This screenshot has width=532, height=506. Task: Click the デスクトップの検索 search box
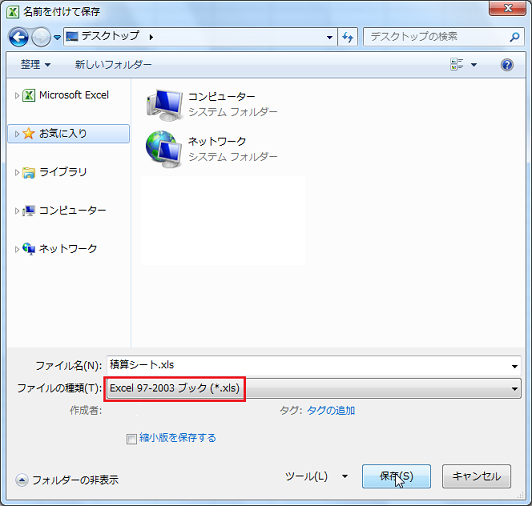tap(443, 37)
